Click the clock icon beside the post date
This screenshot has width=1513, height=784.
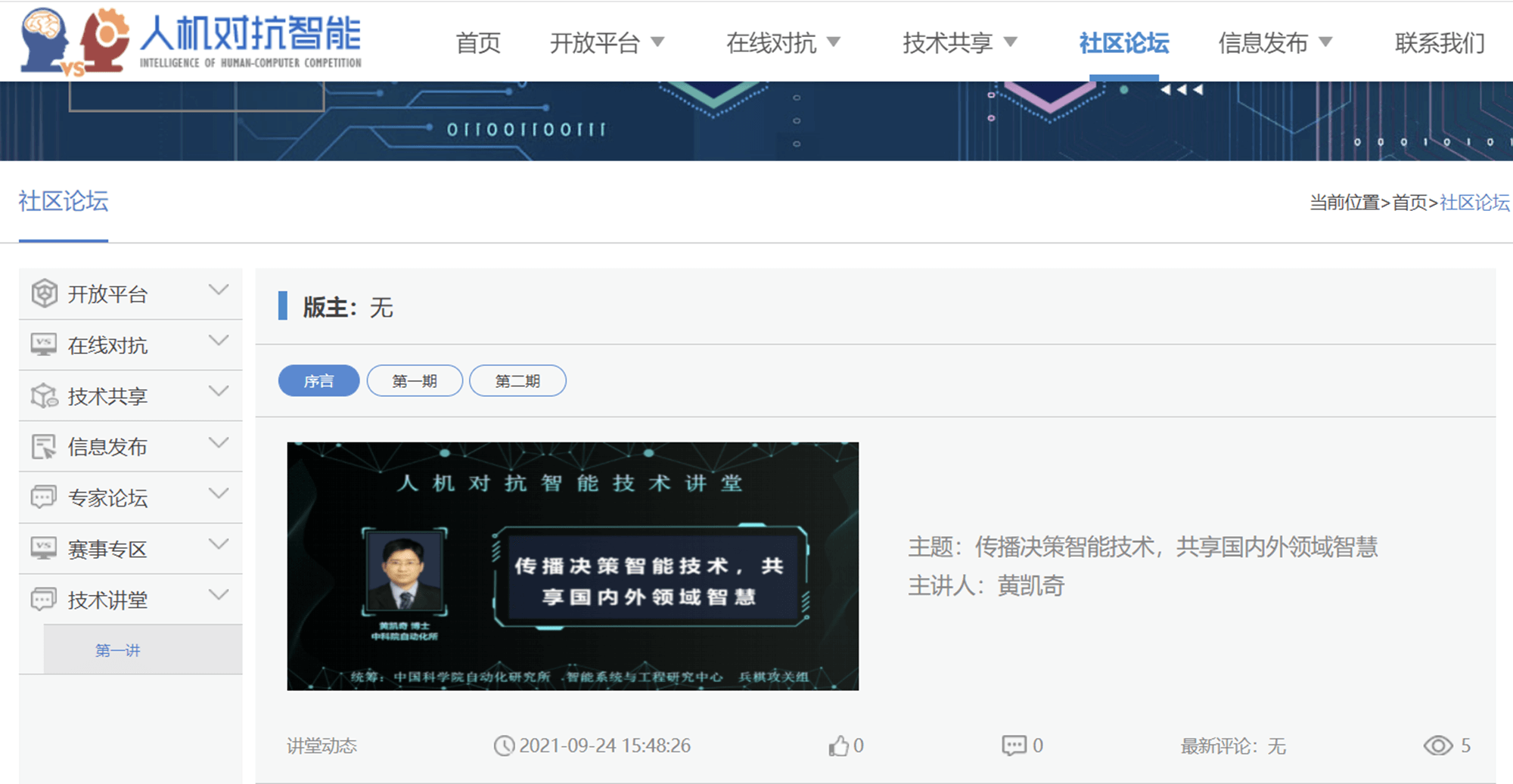[x=505, y=745]
